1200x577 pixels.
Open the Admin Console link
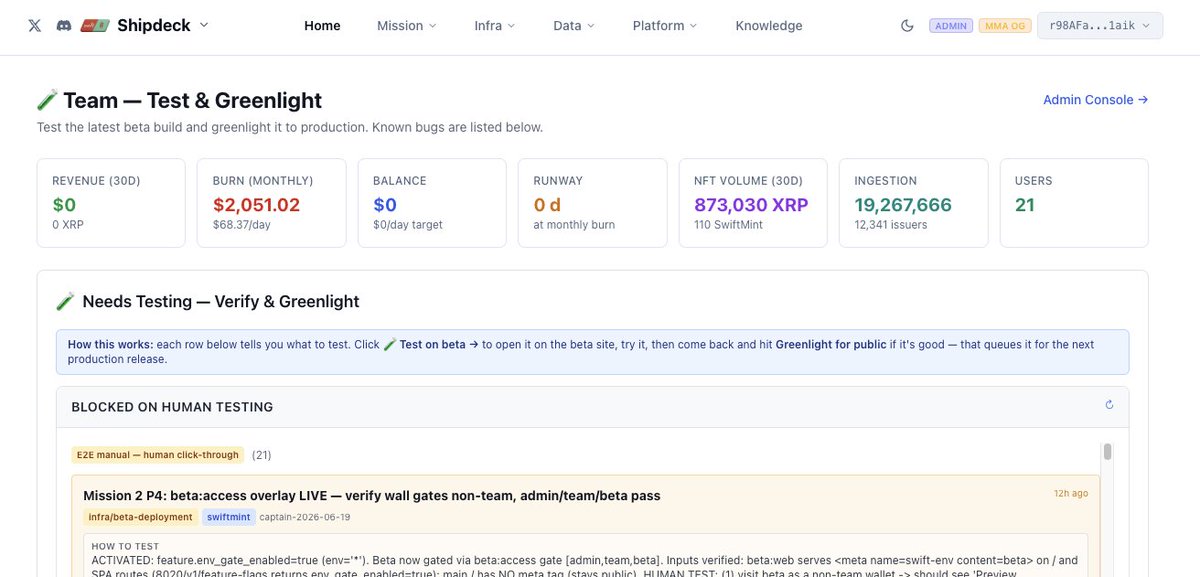[1095, 99]
